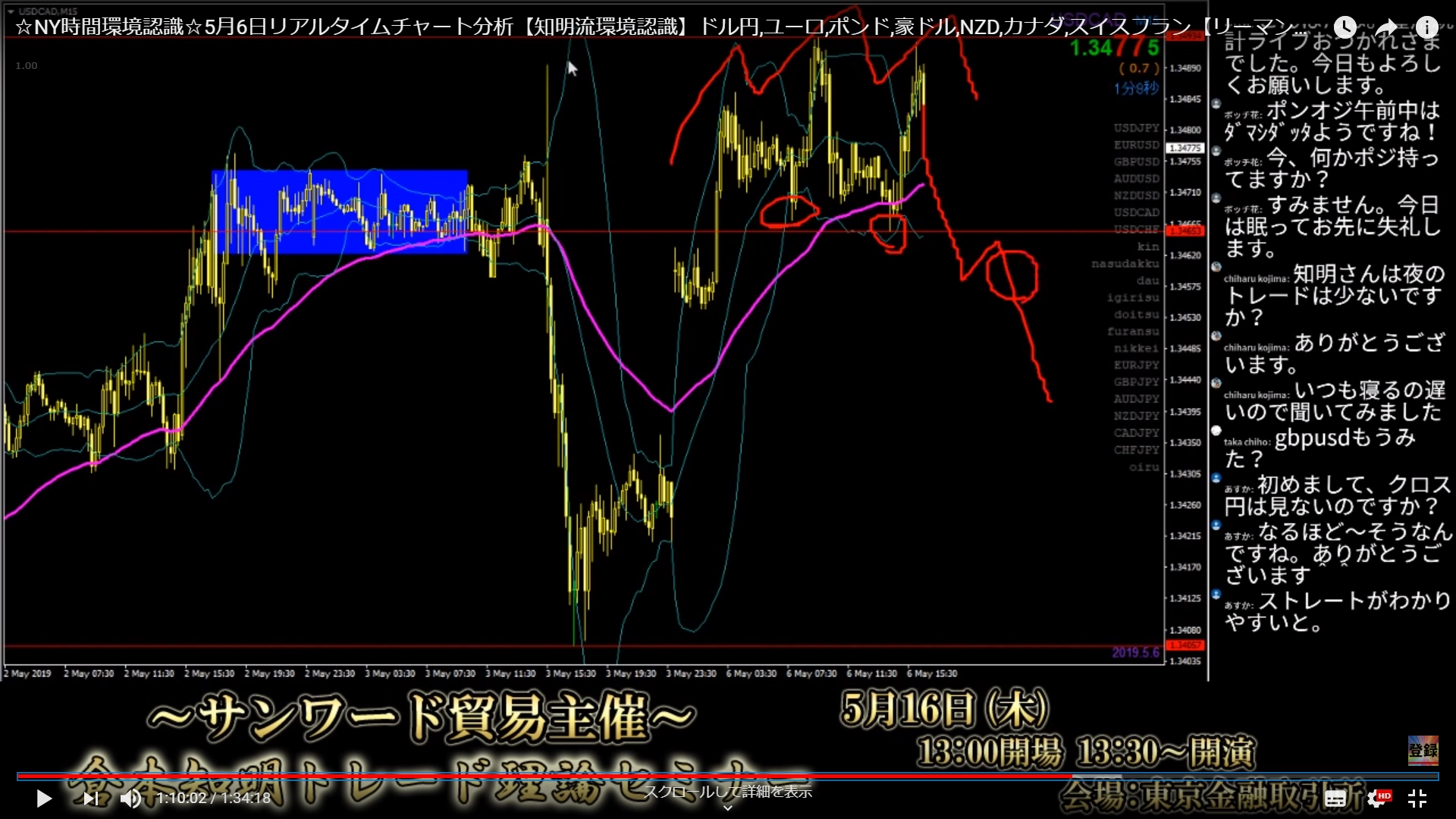
Task: Click the Share arrow icon
Action: [x=1386, y=28]
